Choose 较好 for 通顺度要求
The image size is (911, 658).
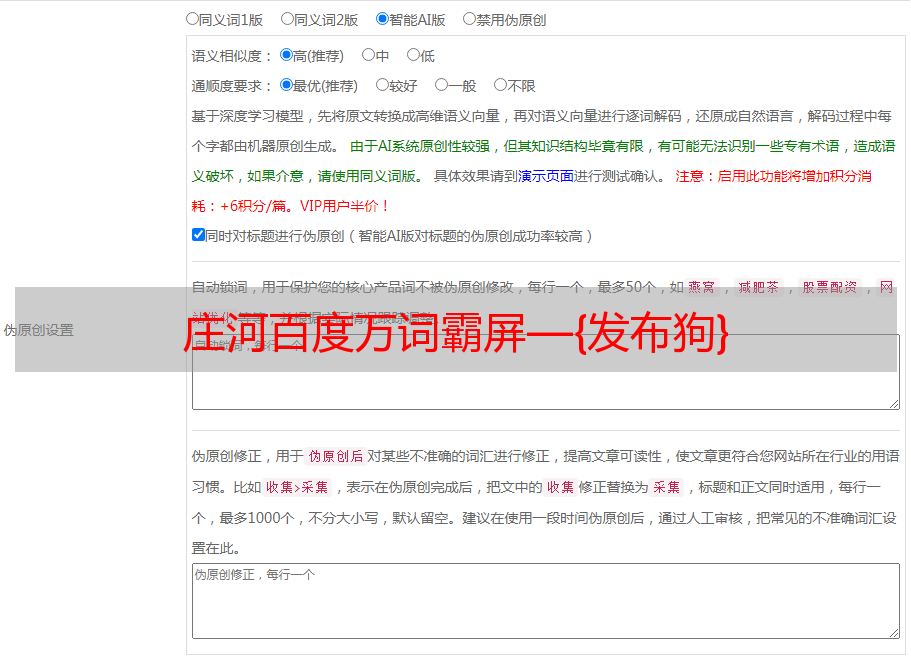[382, 86]
